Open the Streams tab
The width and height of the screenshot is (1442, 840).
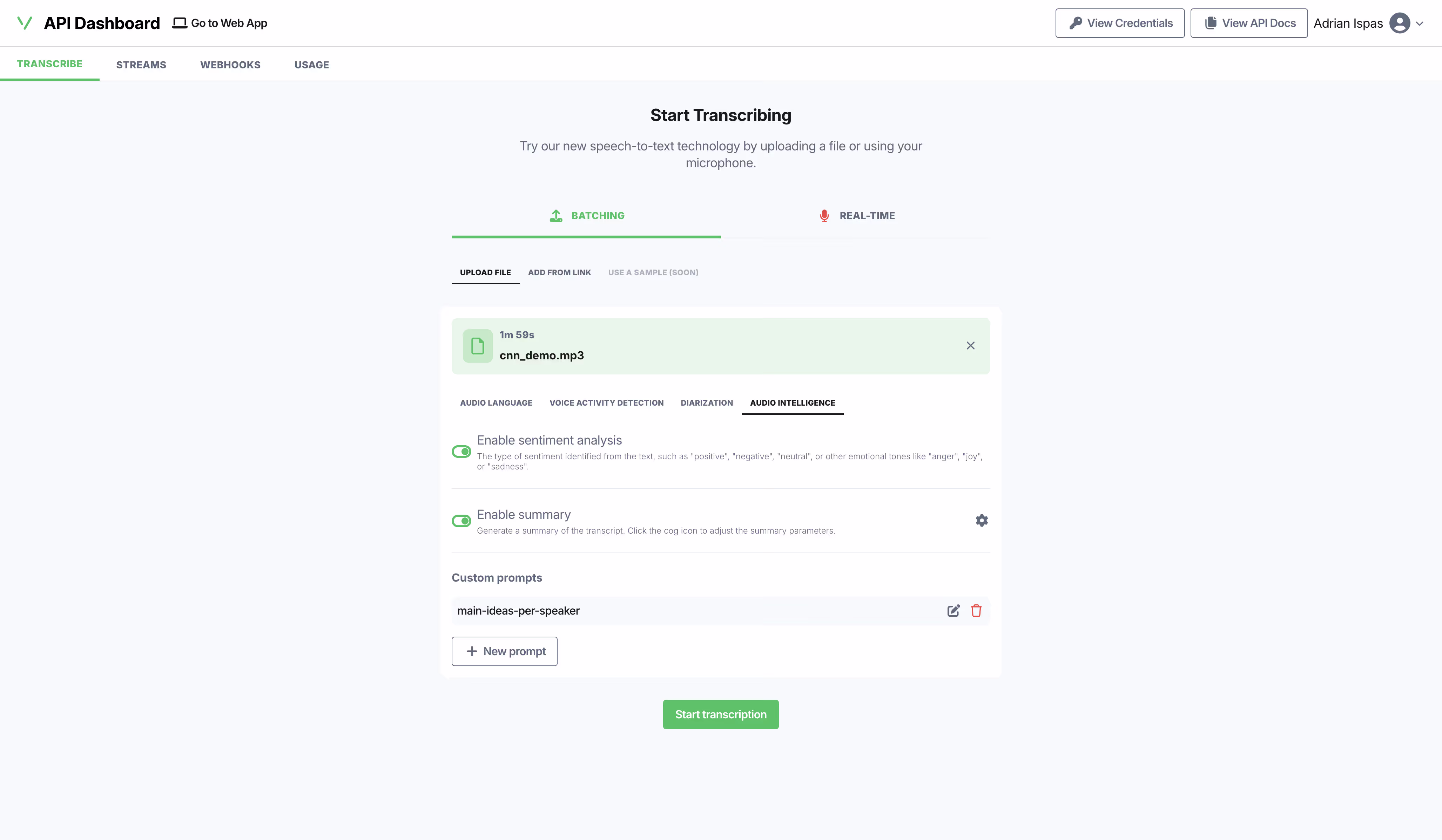click(x=141, y=65)
